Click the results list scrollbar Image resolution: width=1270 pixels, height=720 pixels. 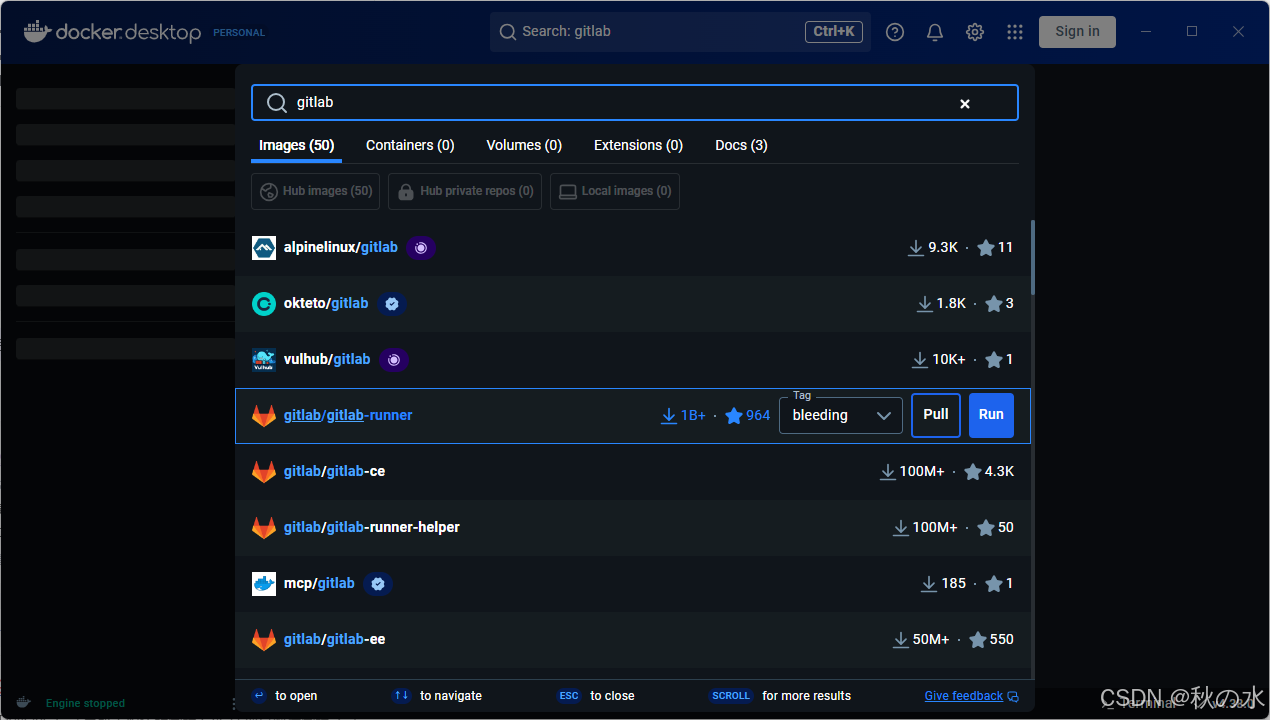[x=1032, y=258]
